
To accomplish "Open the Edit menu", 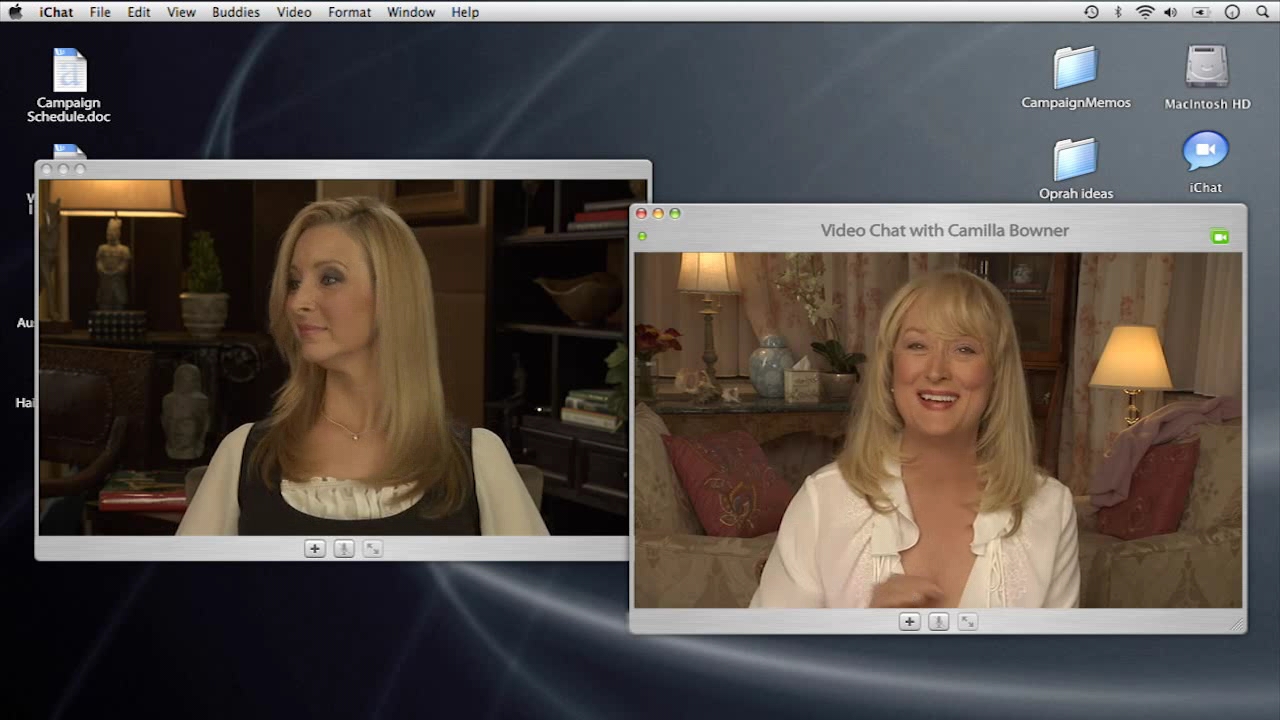I will click(139, 12).
